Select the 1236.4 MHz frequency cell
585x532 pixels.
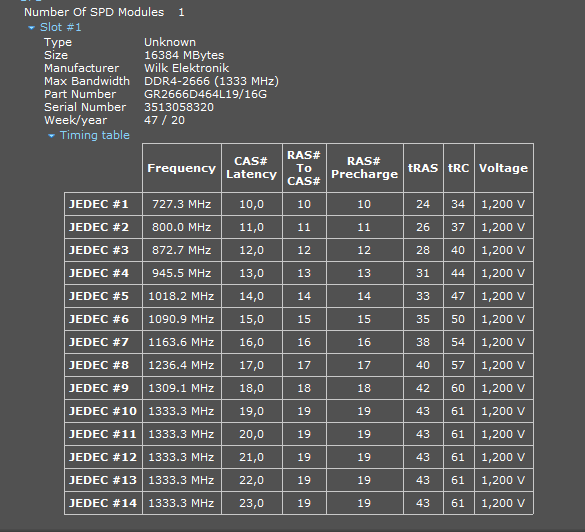182,365
